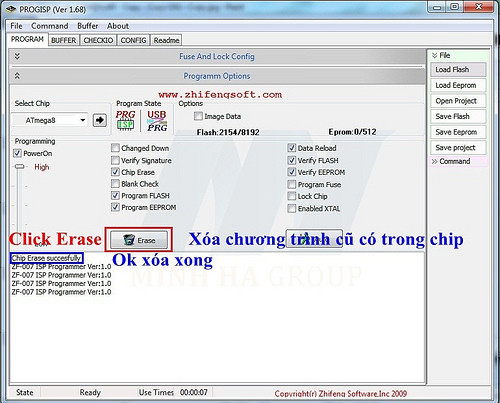Image resolution: width=500 pixels, height=403 pixels.
Task: Collapse the File section chevron in sidebar
Action: tap(434, 55)
